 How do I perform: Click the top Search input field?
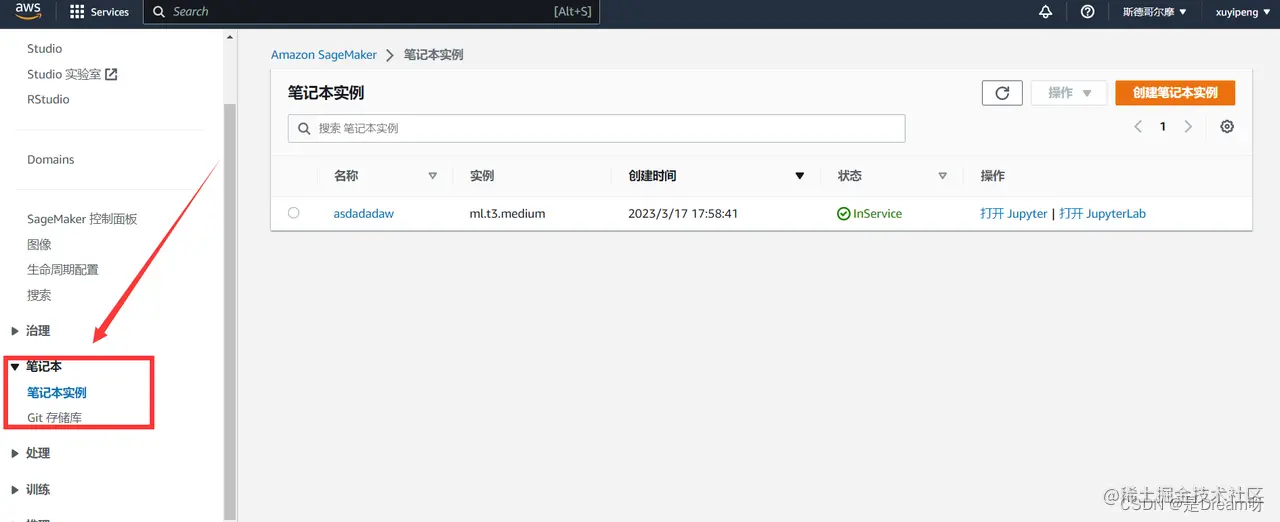tap(370, 12)
